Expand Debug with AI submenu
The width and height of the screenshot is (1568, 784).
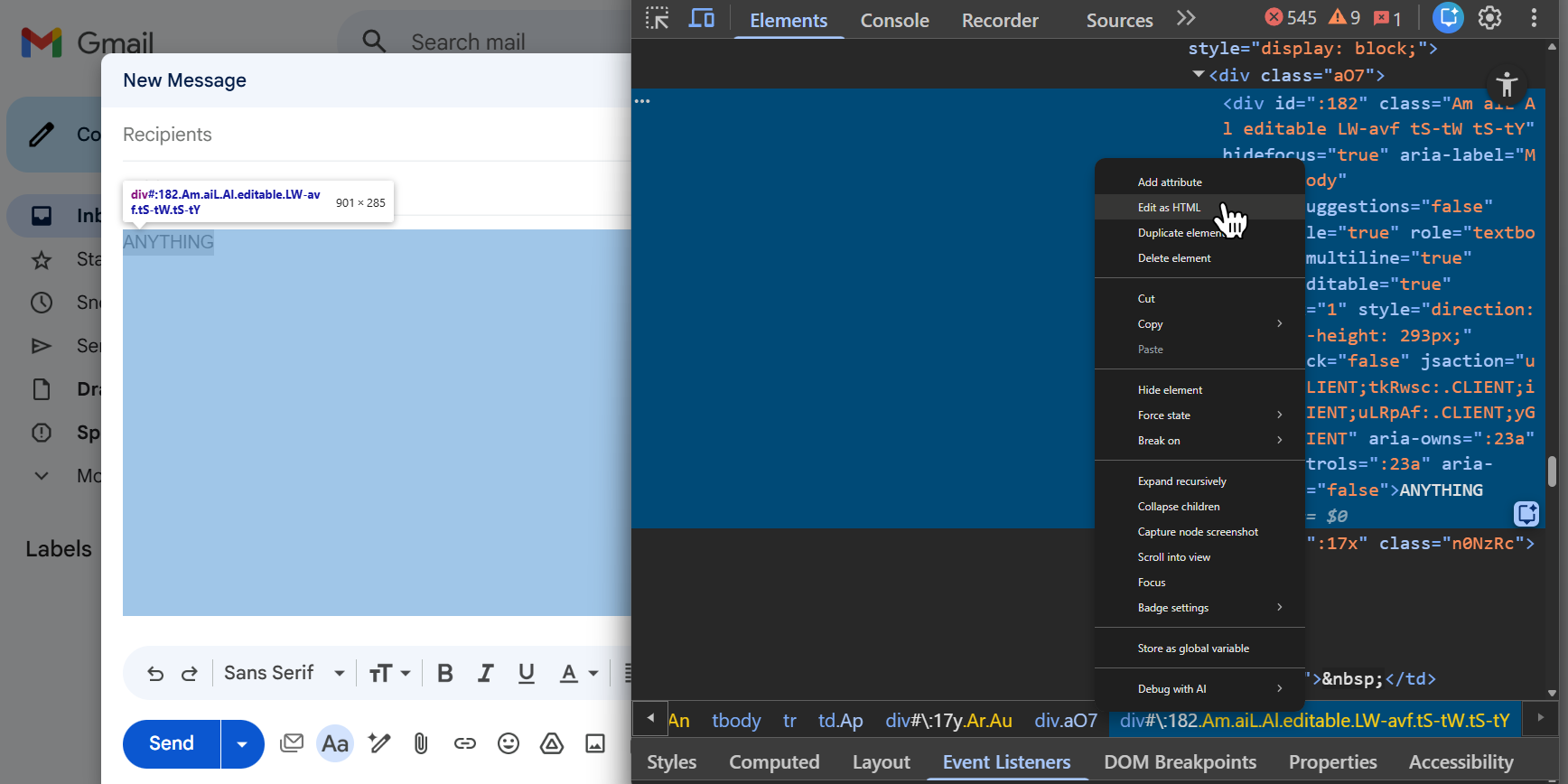[1199, 689]
